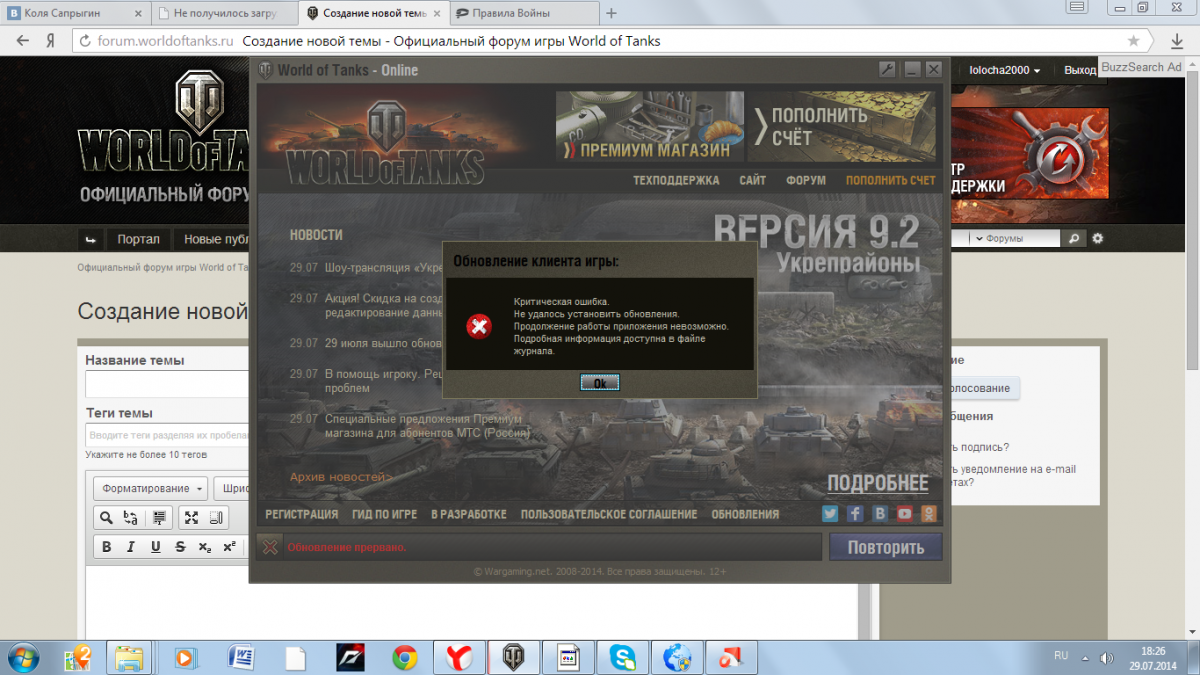The height and width of the screenshot is (675, 1200).
Task: Expand the lolocha2000 user dropdown
Action: [1004, 70]
